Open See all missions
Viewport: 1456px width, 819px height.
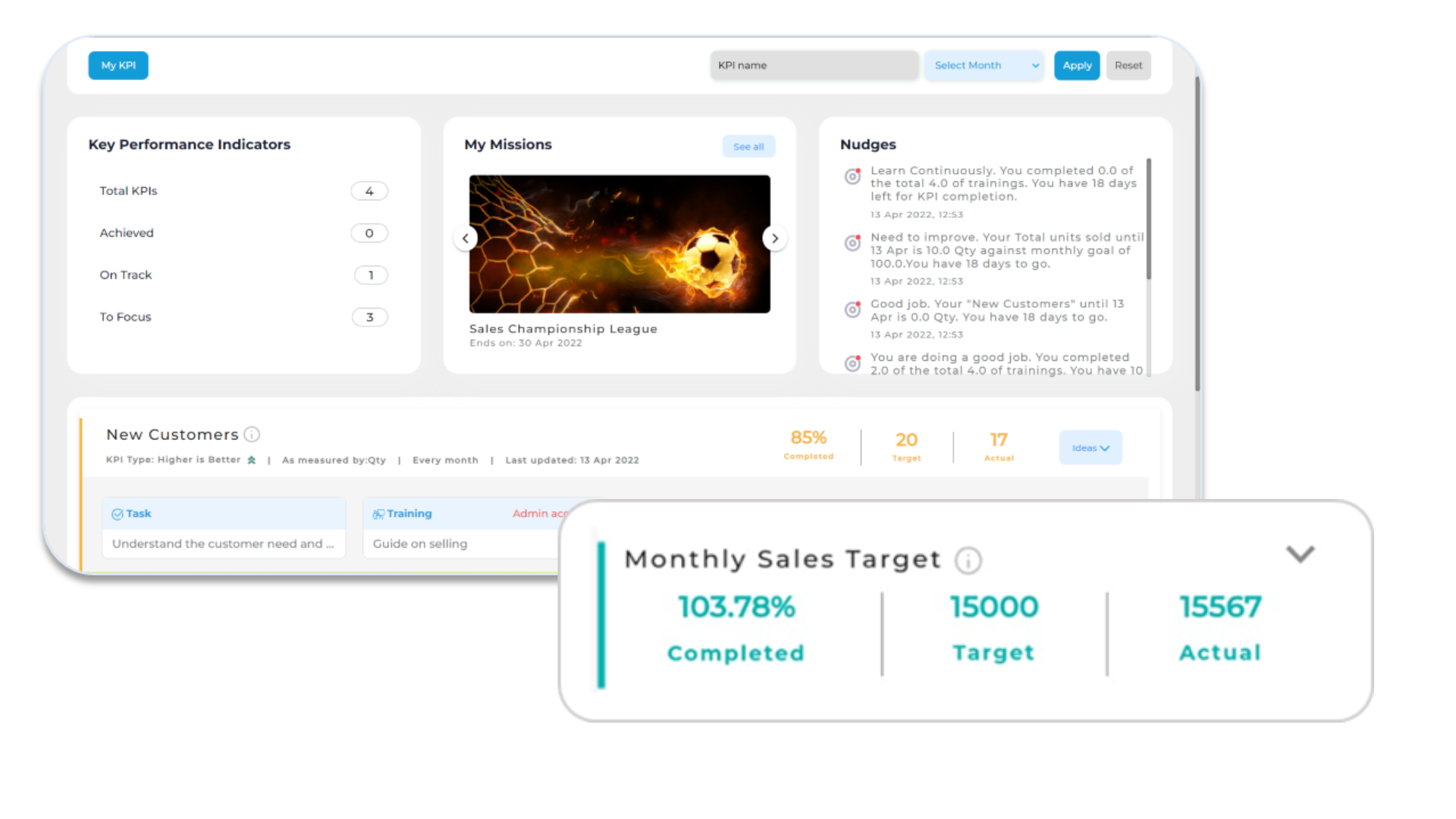(748, 146)
